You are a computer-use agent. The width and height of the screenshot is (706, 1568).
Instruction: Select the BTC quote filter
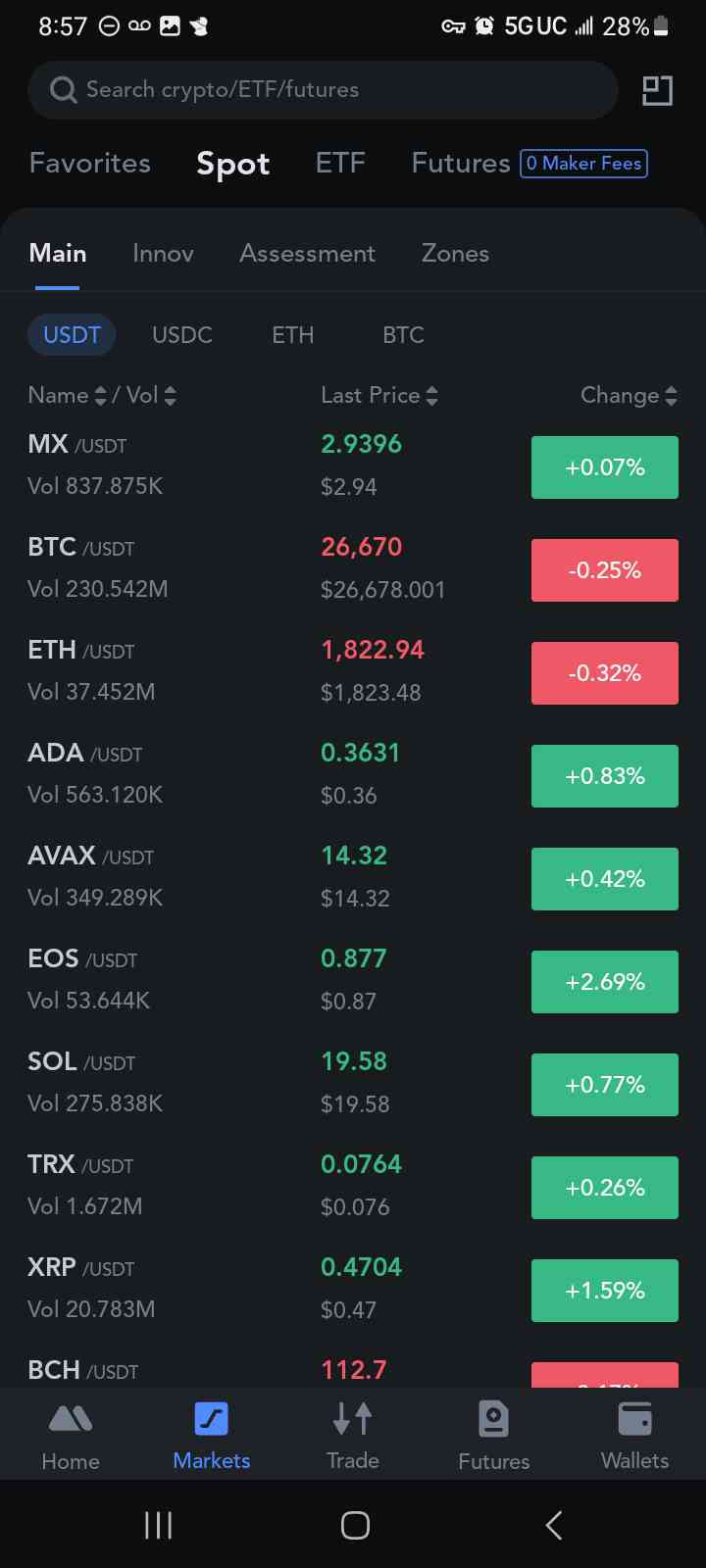pyautogui.click(x=403, y=335)
